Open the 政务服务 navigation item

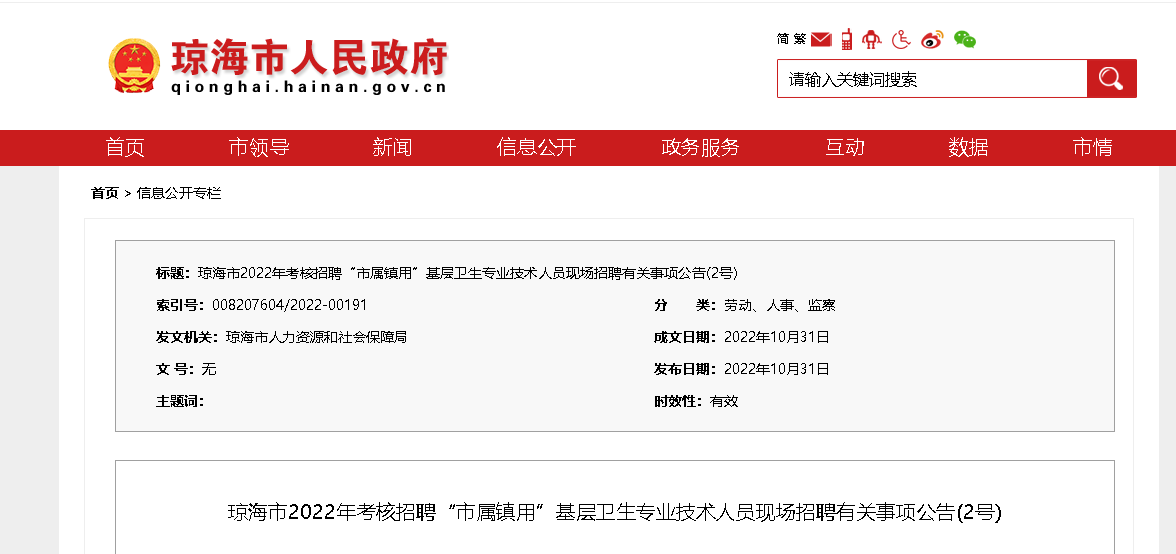click(700, 148)
